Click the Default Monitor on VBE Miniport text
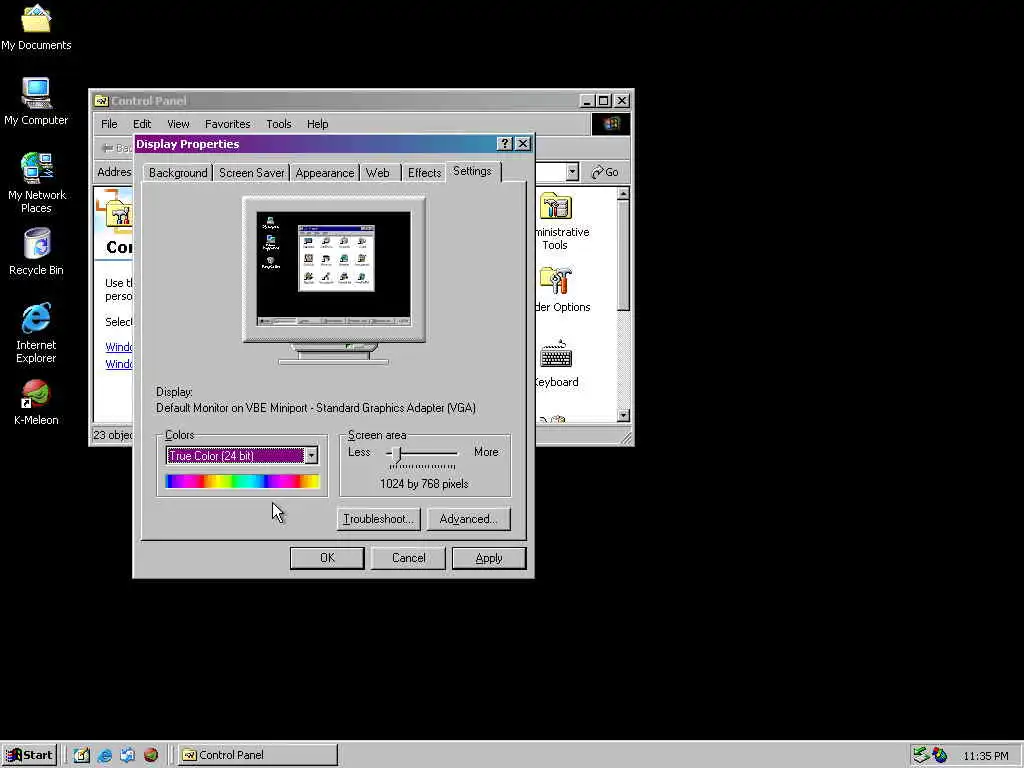The height and width of the screenshot is (768, 1024). pos(316,408)
